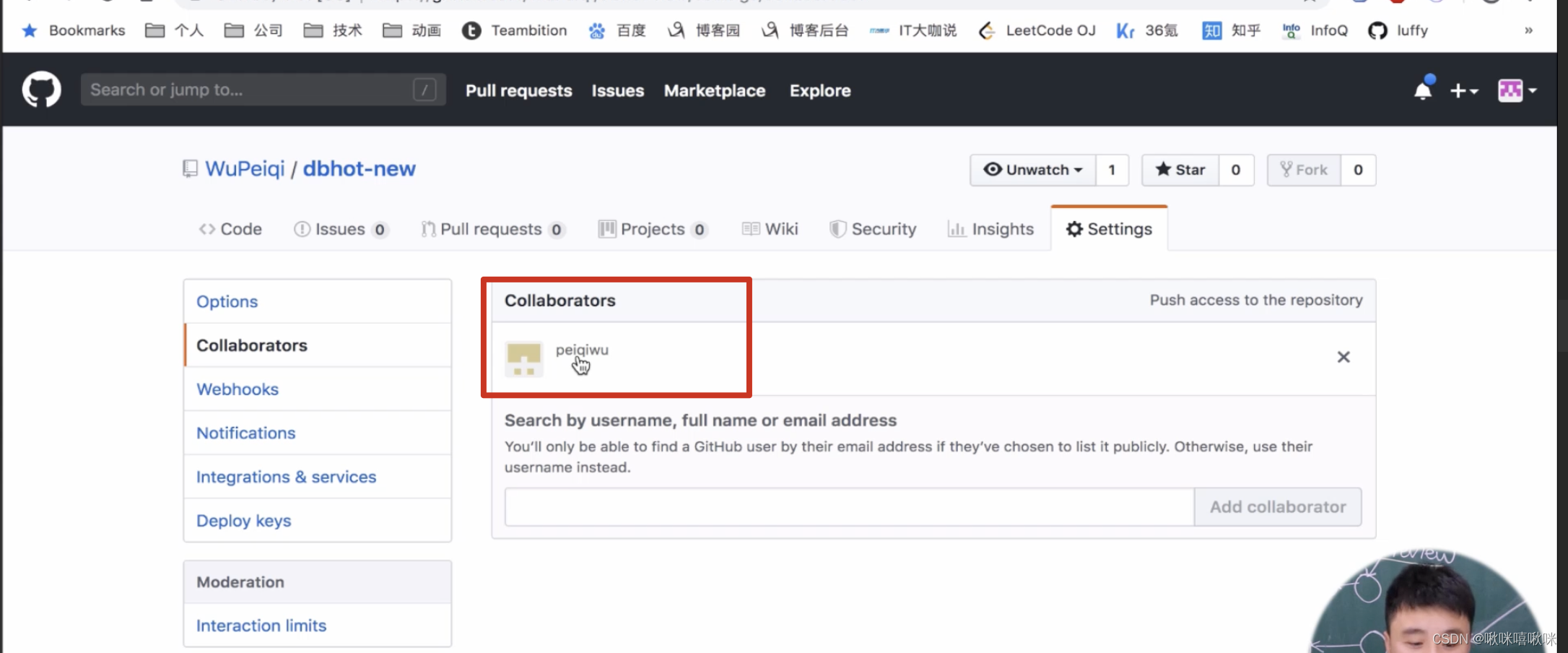Click the Add collaborator button
Viewport: 1568px width, 653px height.
click(x=1278, y=507)
